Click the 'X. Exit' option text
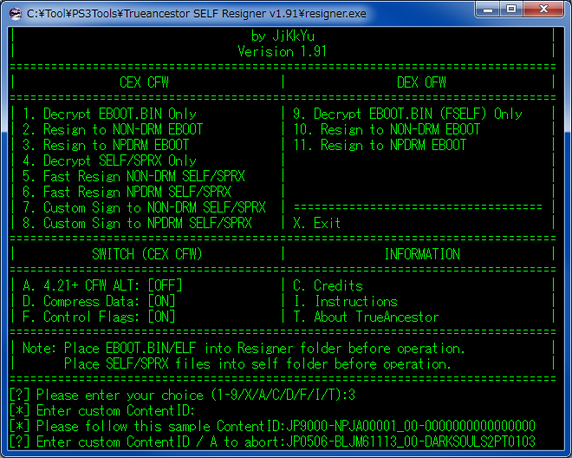 point(317,223)
